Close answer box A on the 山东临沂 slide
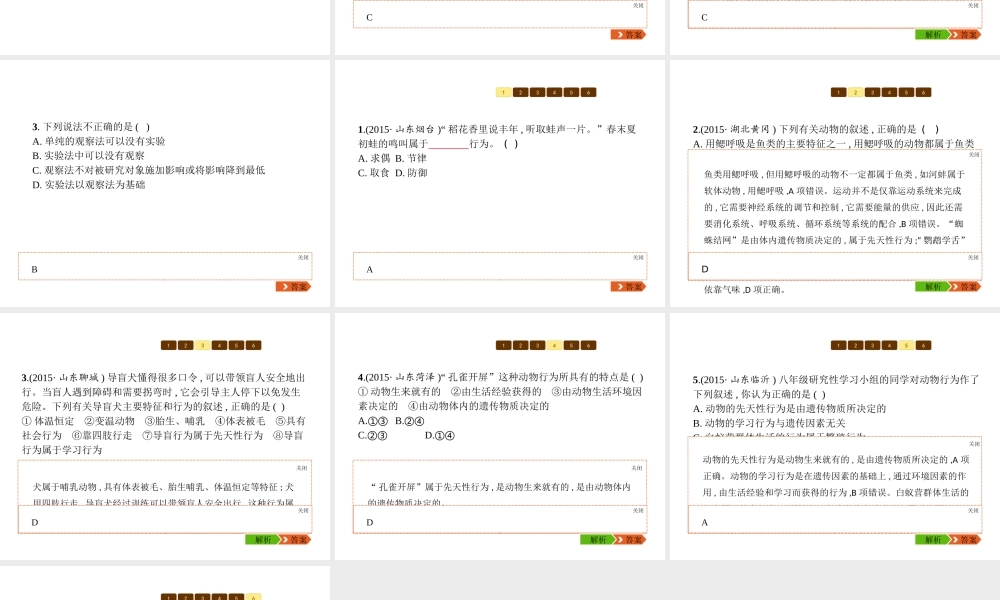 coord(973,511)
